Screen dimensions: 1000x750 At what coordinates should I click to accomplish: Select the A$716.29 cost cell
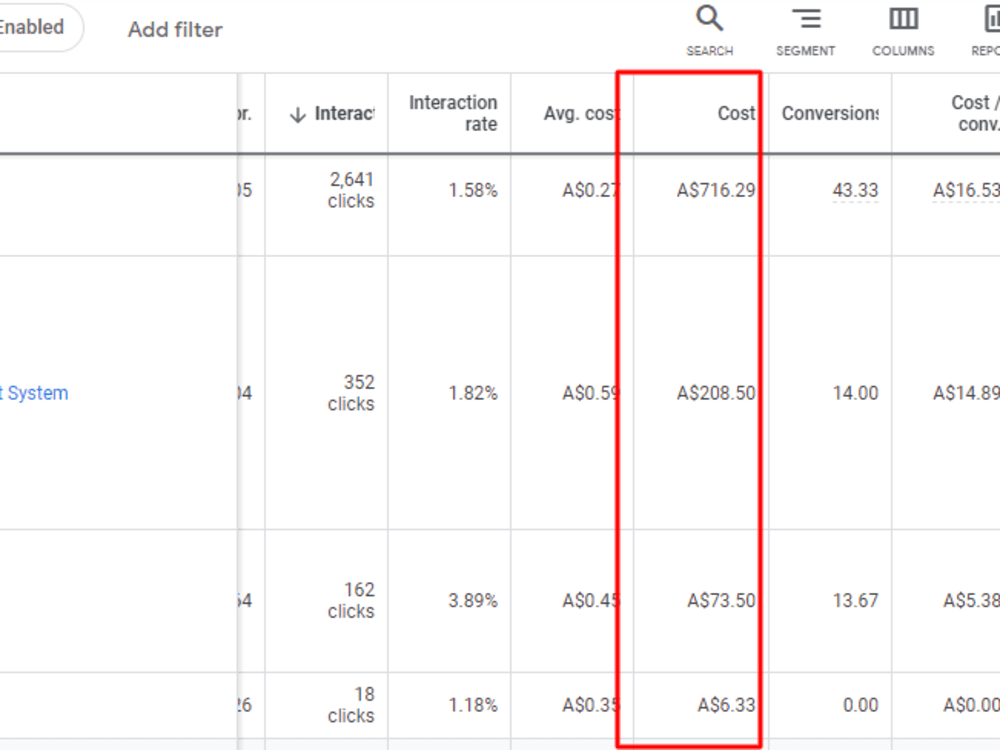pyautogui.click(x=716, y=190)
